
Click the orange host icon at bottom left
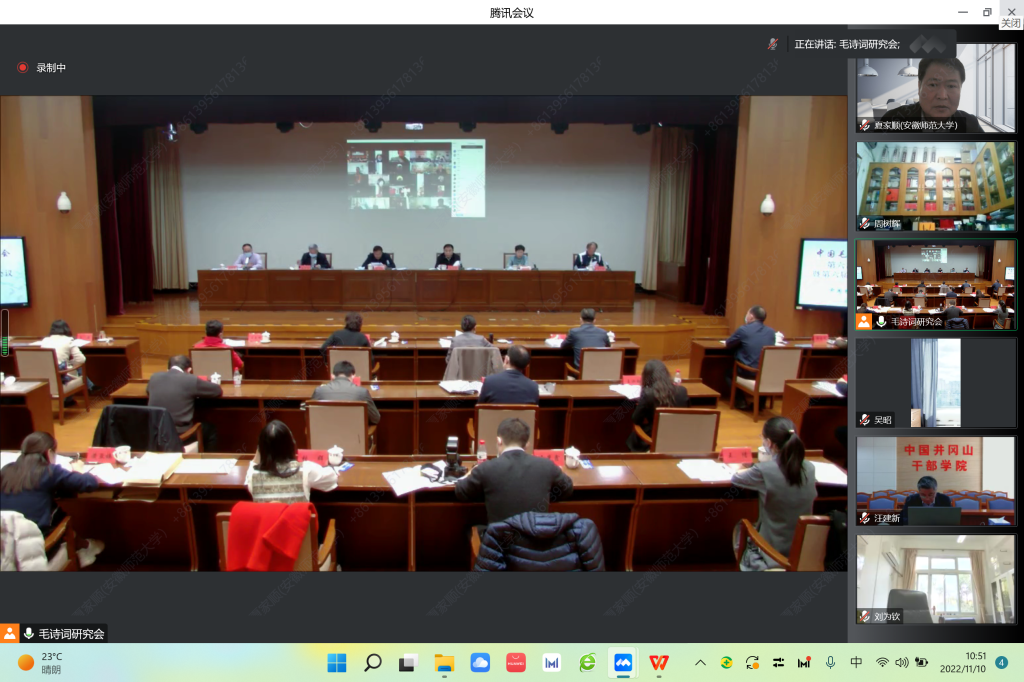pyautogui.click(x=10, y=633)
